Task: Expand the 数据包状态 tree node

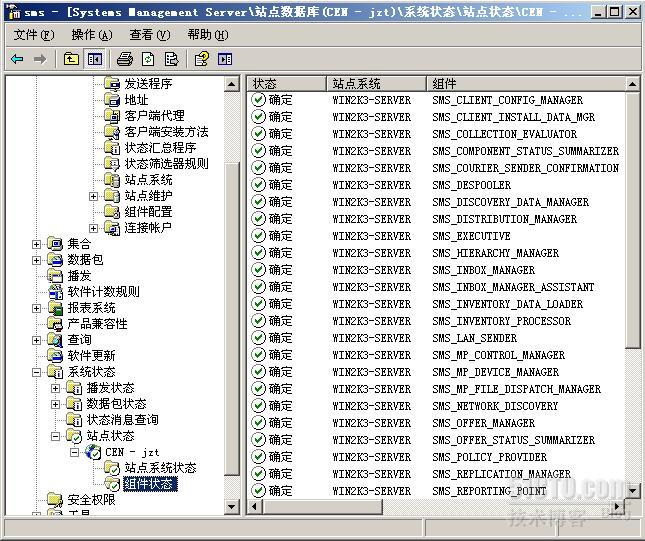Action: pyautogui.click(x=55, y=404)
